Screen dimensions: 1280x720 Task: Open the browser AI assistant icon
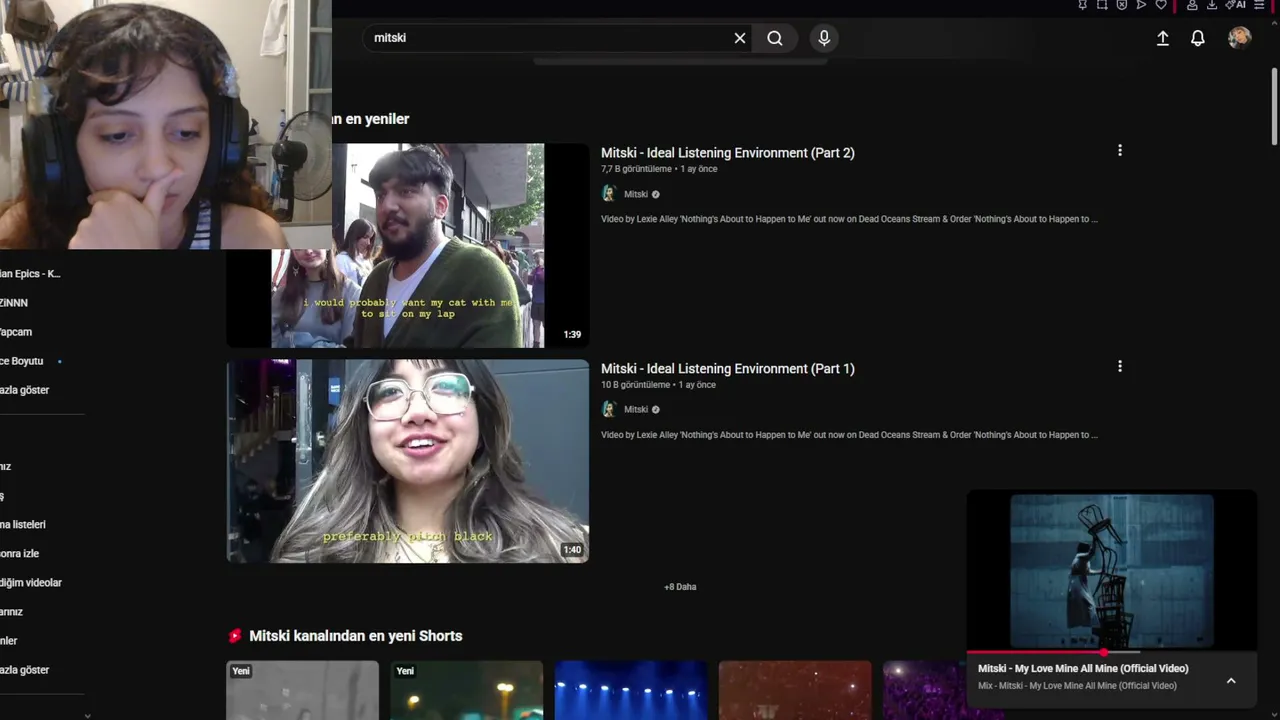[1236, 5]
